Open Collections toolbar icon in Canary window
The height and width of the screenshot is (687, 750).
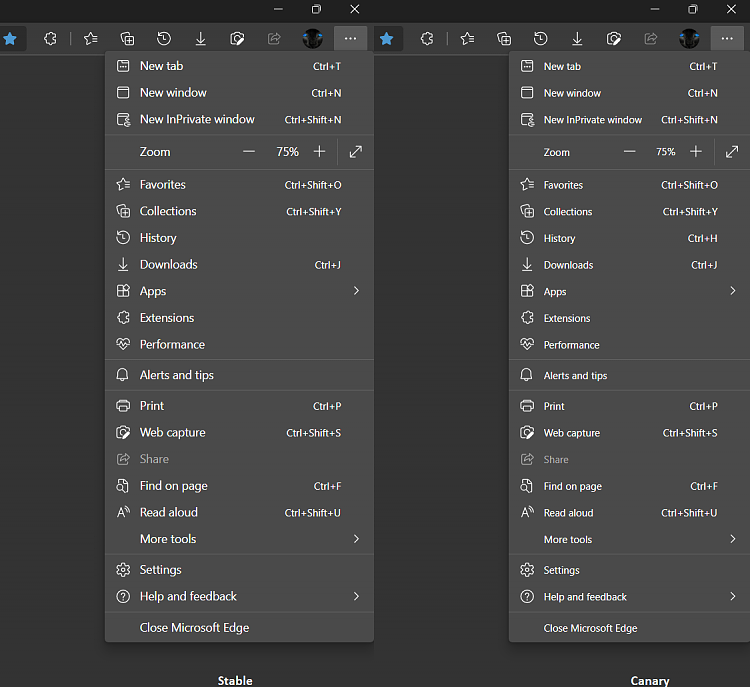click(x=504, y=38)
